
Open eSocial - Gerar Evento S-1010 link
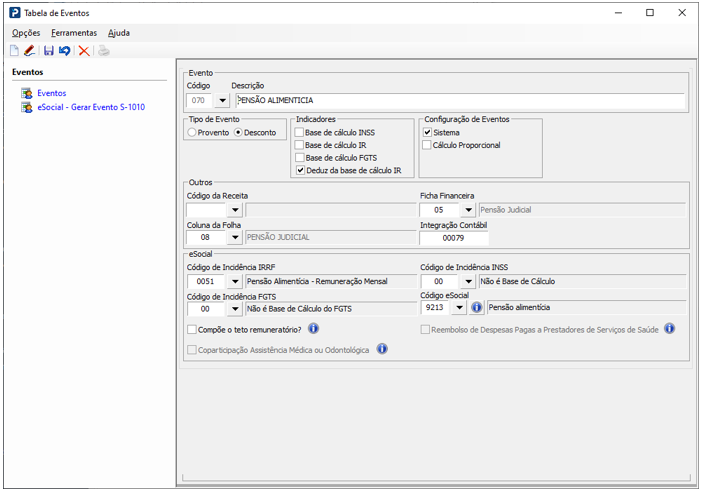pyautogui.click(x=91, y=107)
